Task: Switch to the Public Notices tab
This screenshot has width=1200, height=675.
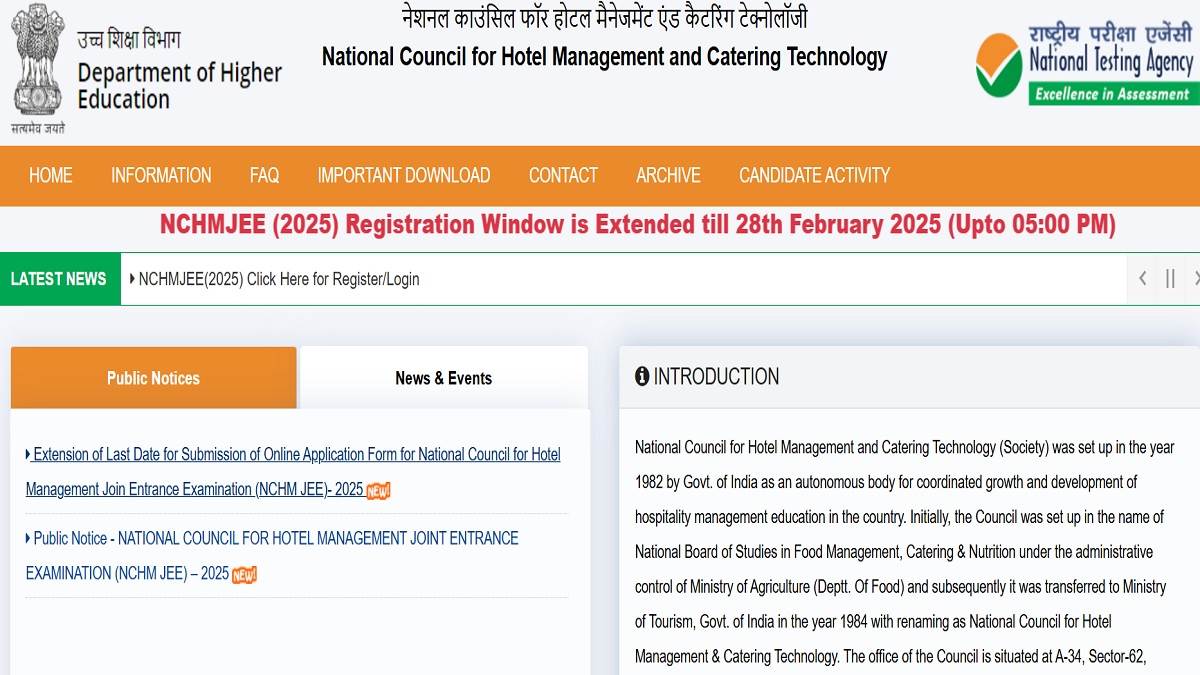Action: [154, 378]
